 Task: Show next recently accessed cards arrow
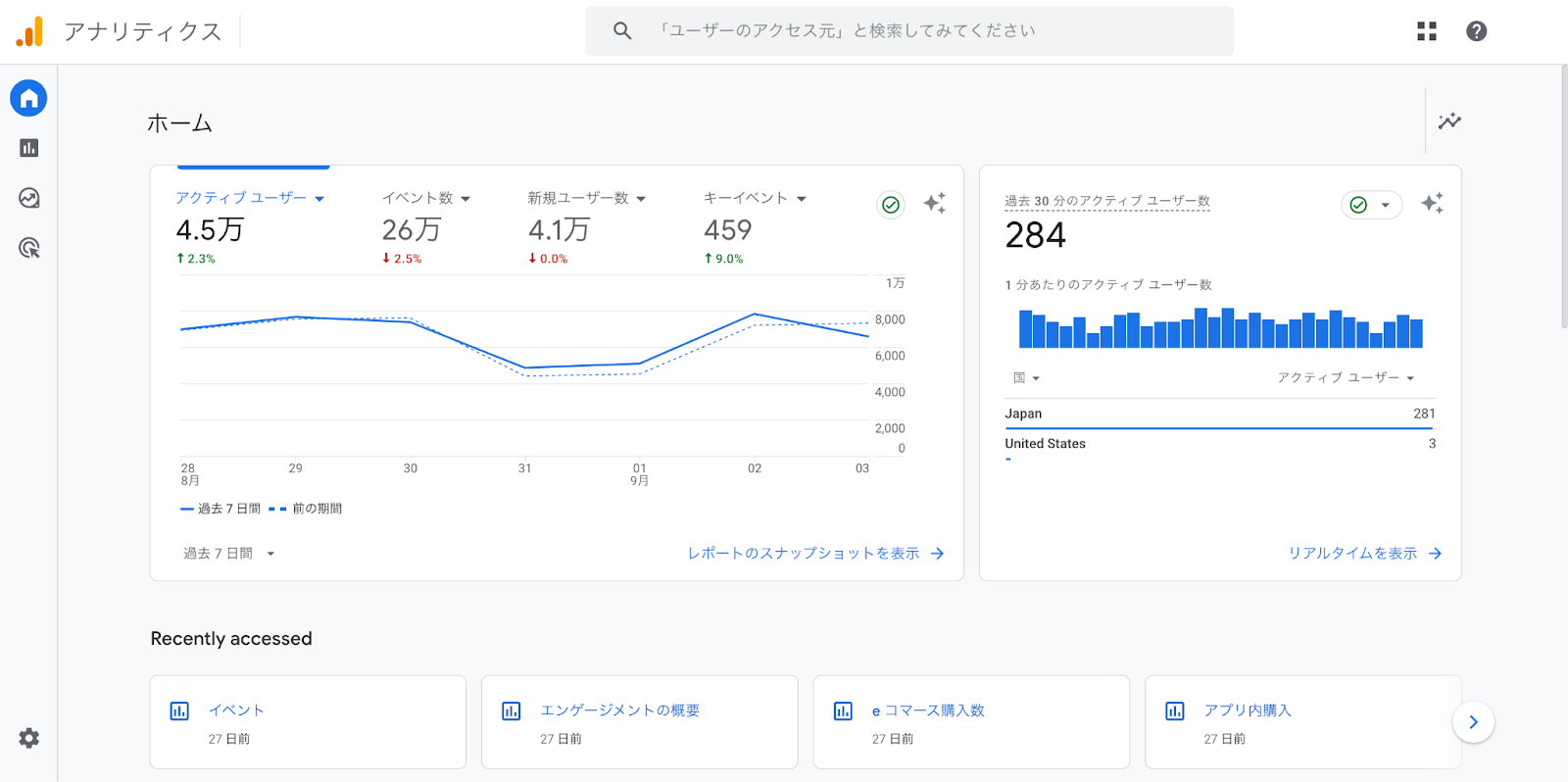[x=1473, y=722]
